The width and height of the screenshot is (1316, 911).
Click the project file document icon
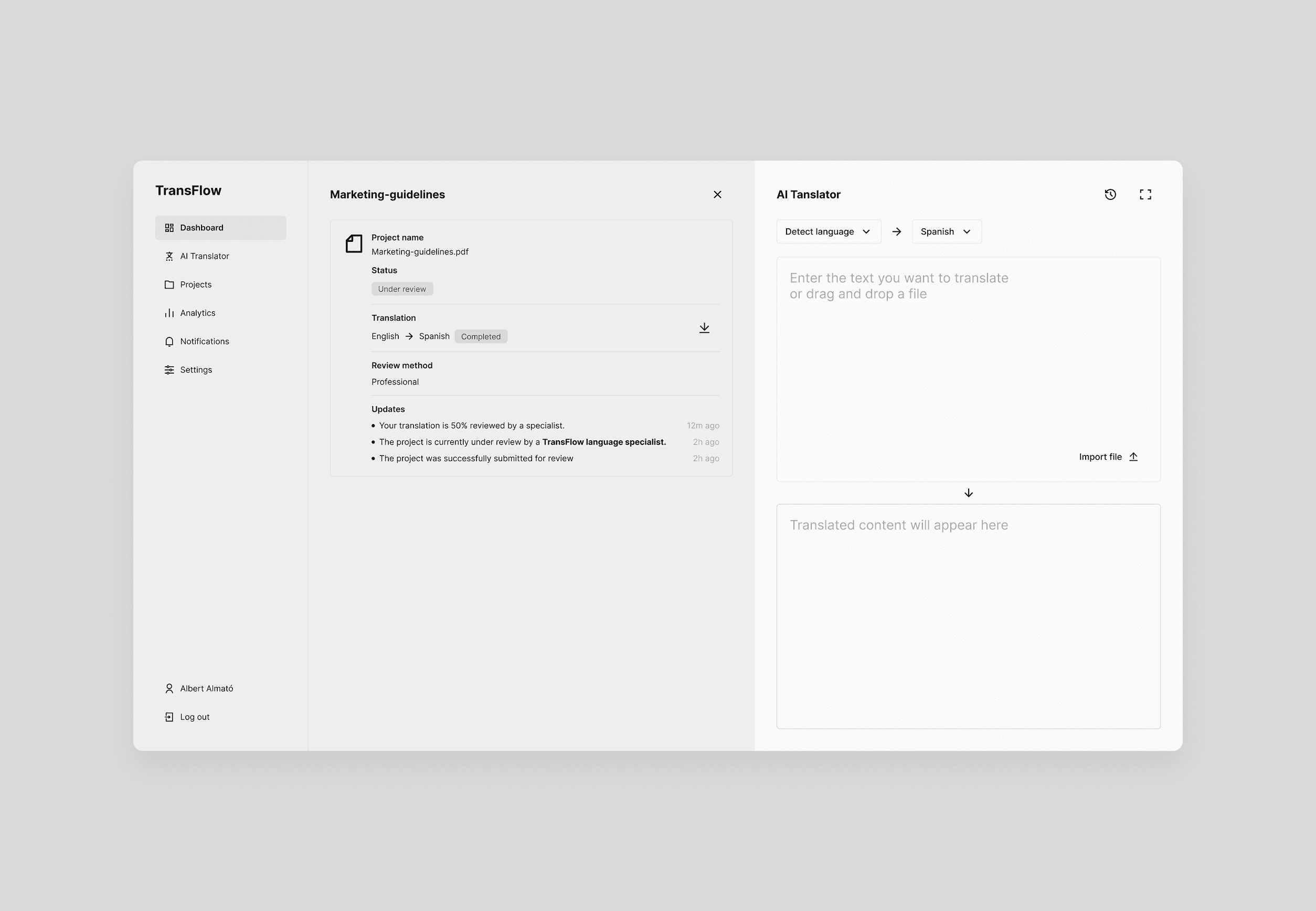coord(354,243)
